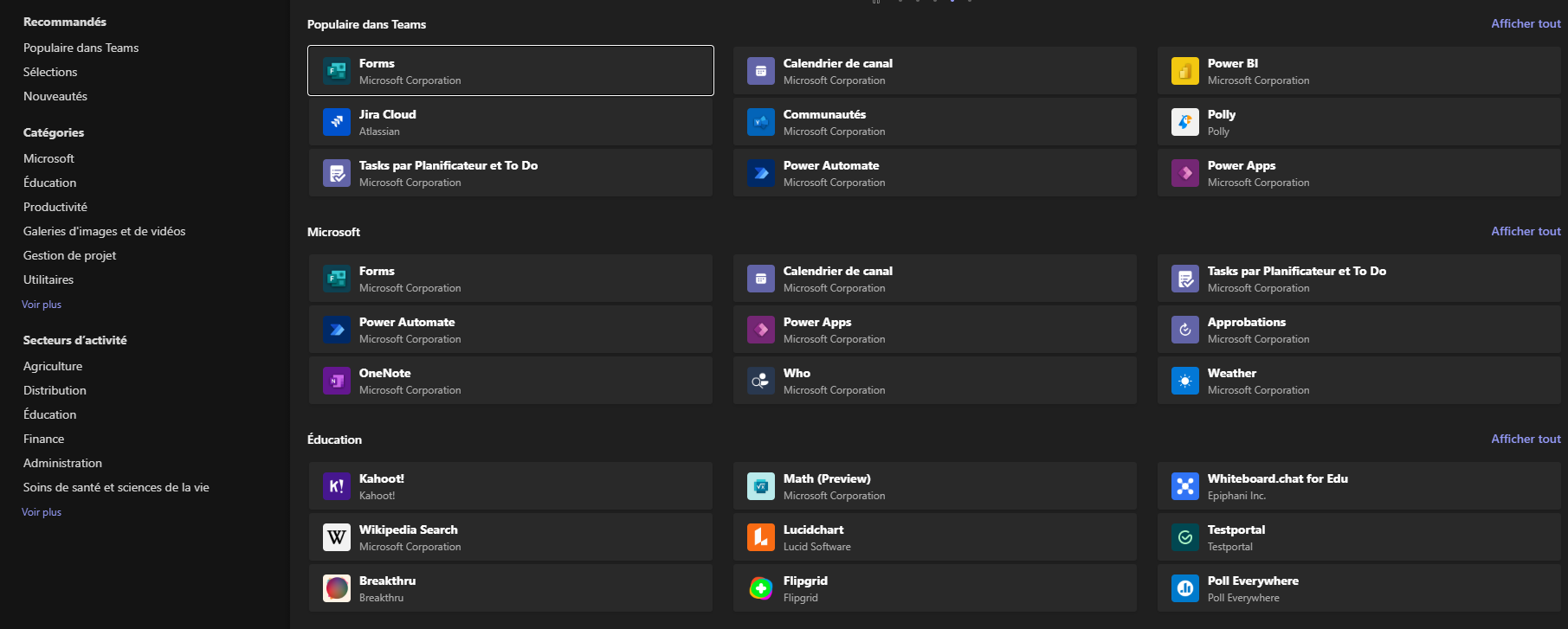1568x629 pixels.
Task: Click Power Apps icon in Microsoft section
Action: coord(761,330)
